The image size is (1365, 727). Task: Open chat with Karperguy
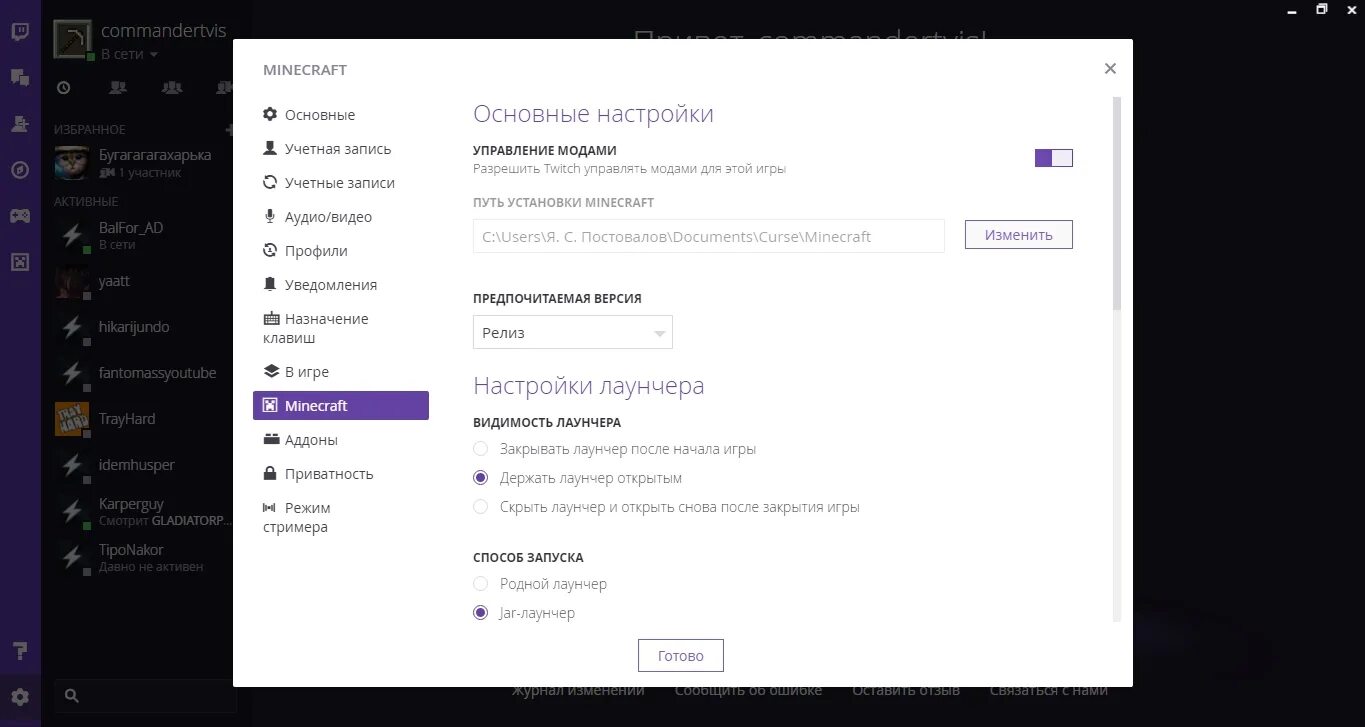point(145,512)
